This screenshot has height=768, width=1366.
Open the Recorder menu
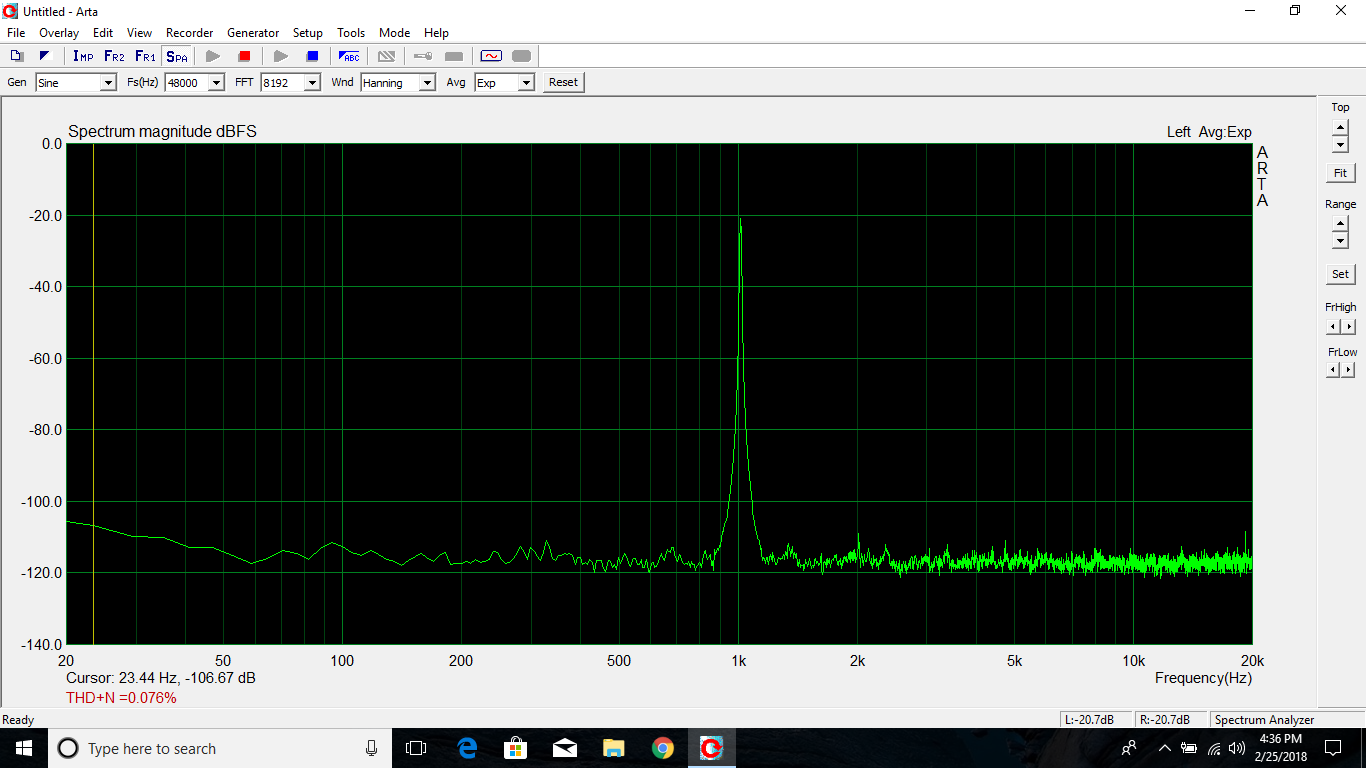(190, 33)
